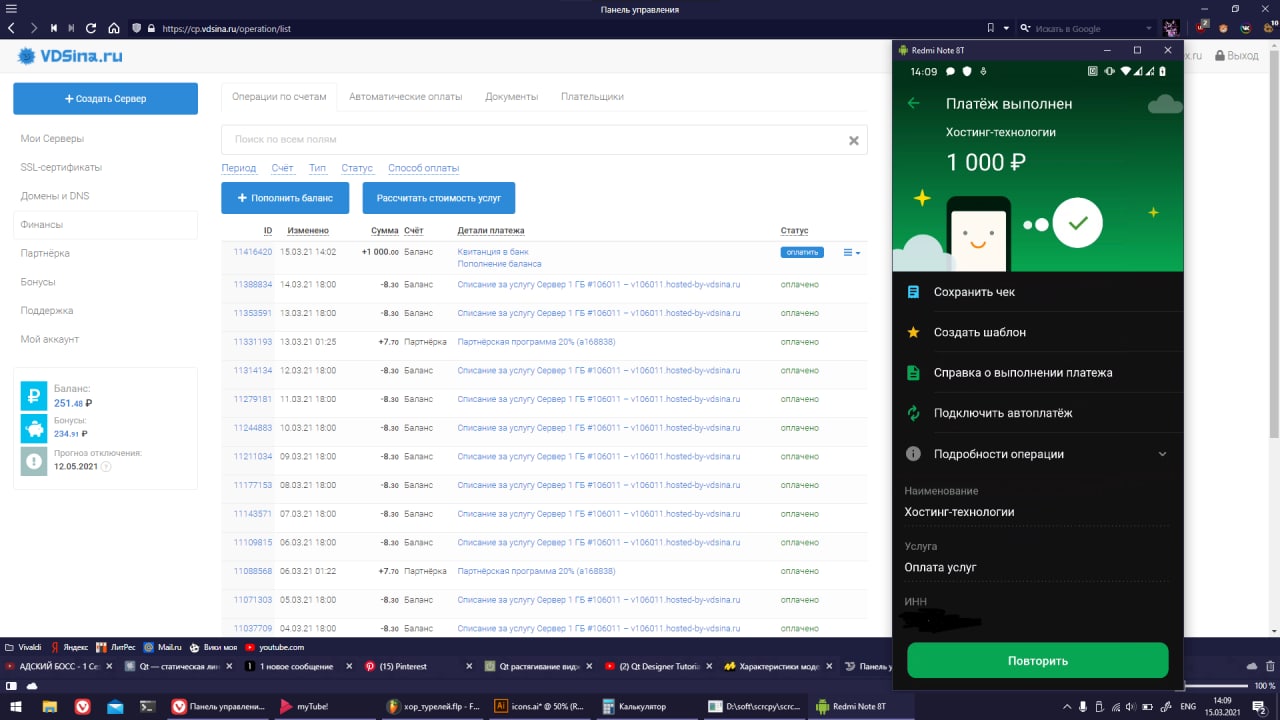
Task: Tap the back arrow in payment screen
Action: tap(913, 103)
